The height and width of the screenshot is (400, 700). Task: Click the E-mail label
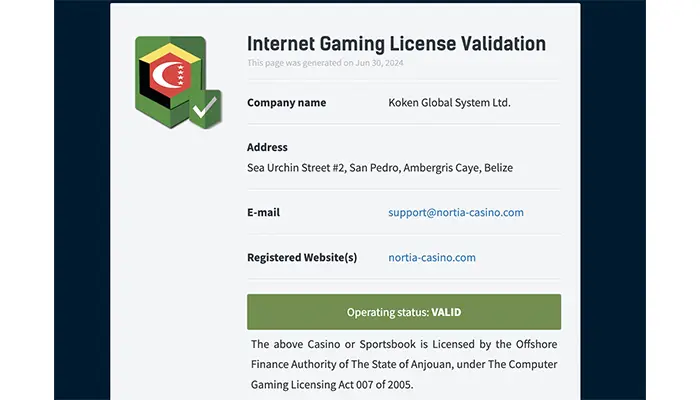[263, 212]
